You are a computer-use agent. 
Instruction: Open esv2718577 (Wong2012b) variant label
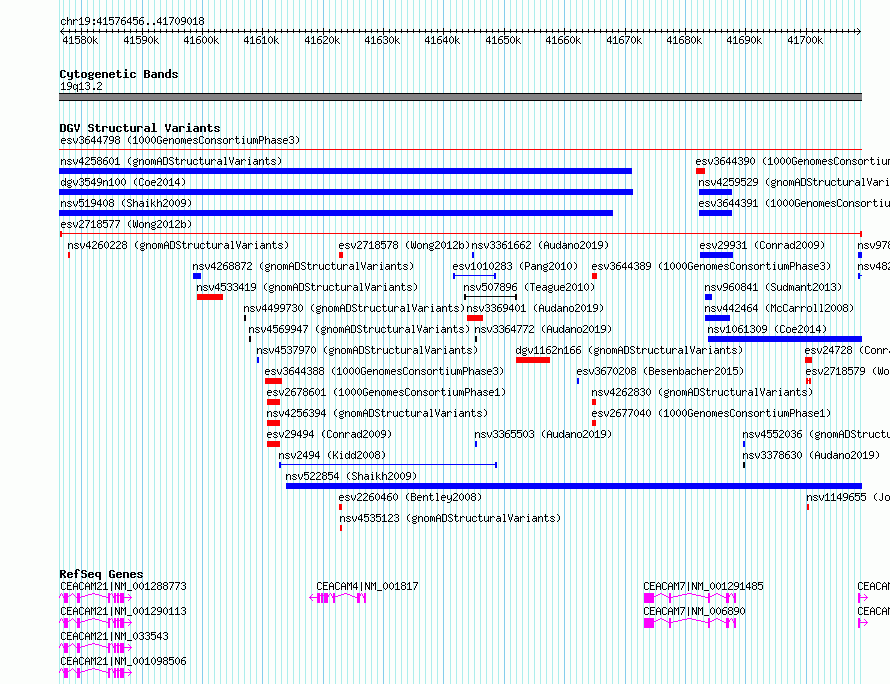click(x=126, y=224)
